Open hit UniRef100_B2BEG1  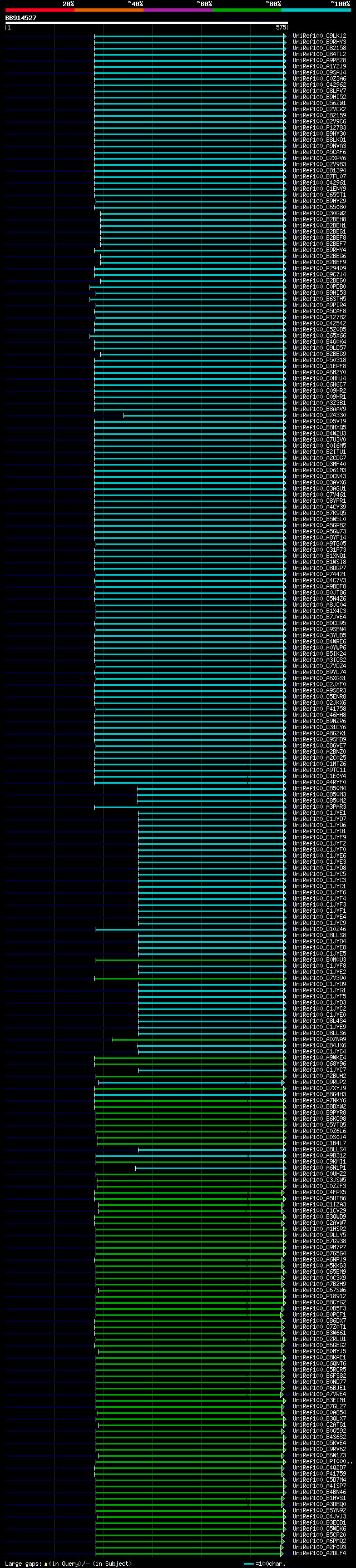coord(319,231)
